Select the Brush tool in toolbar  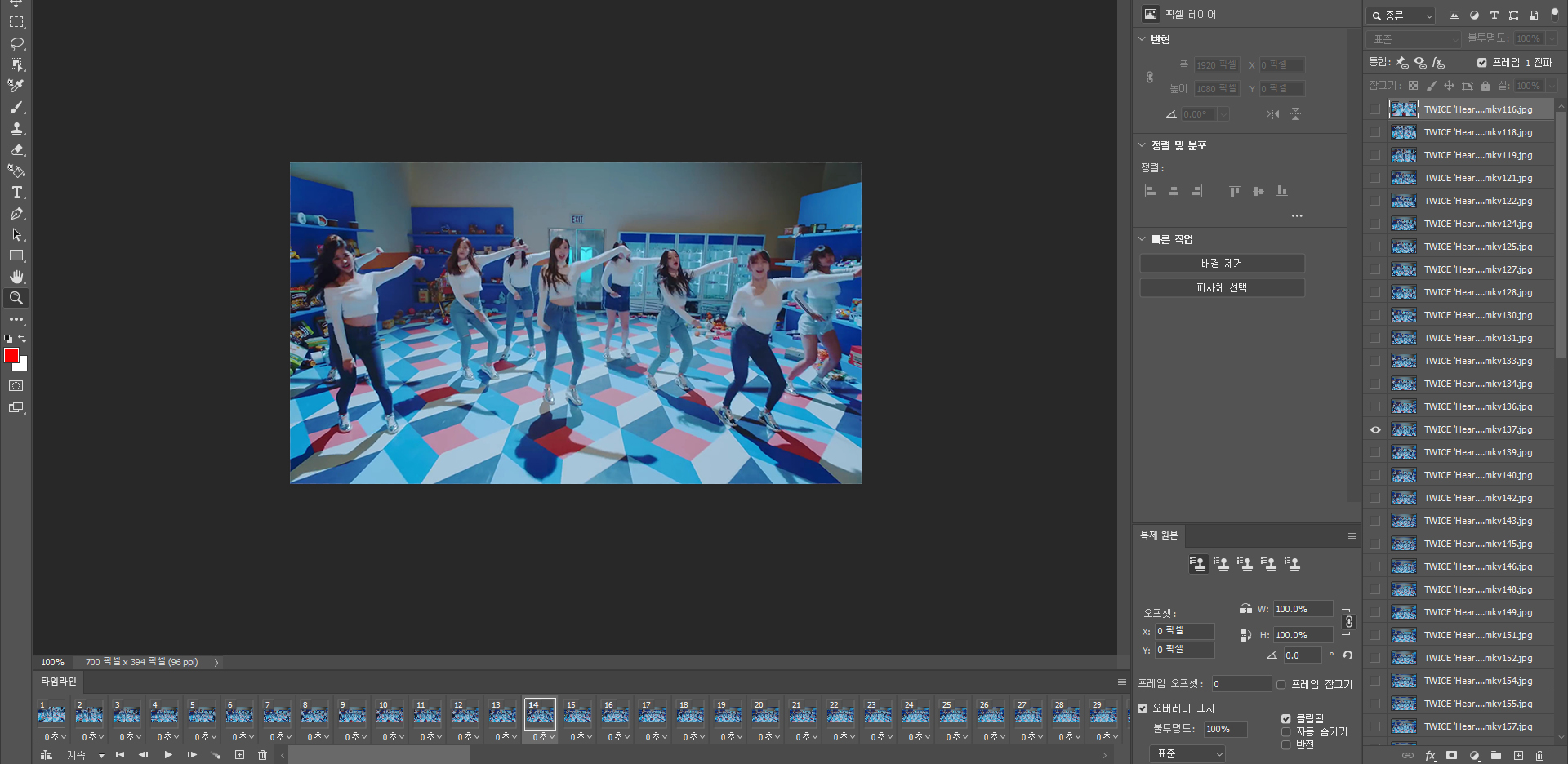[x=16, y=107]
